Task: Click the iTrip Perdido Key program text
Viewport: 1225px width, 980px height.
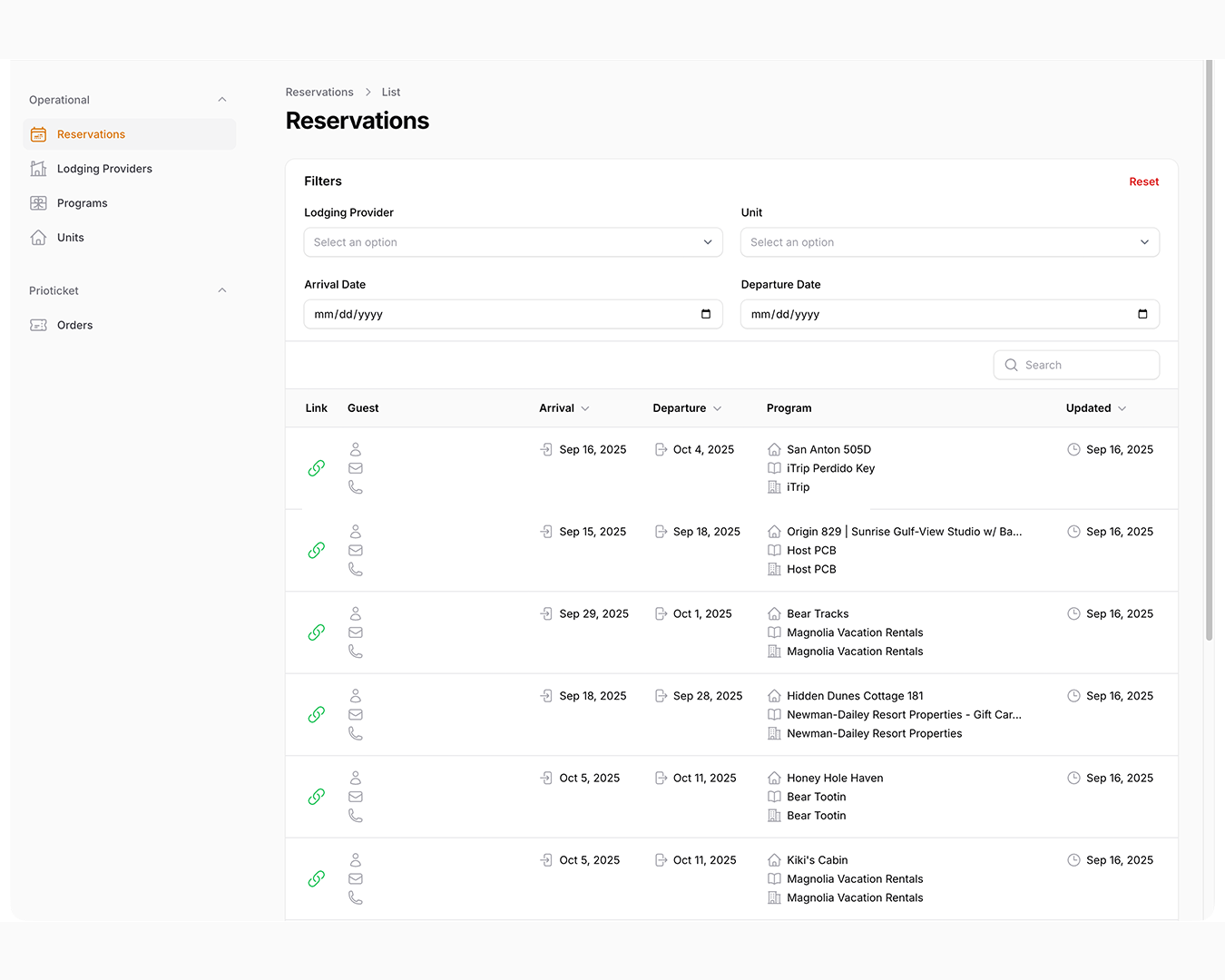Action: [x=830, y=468]
